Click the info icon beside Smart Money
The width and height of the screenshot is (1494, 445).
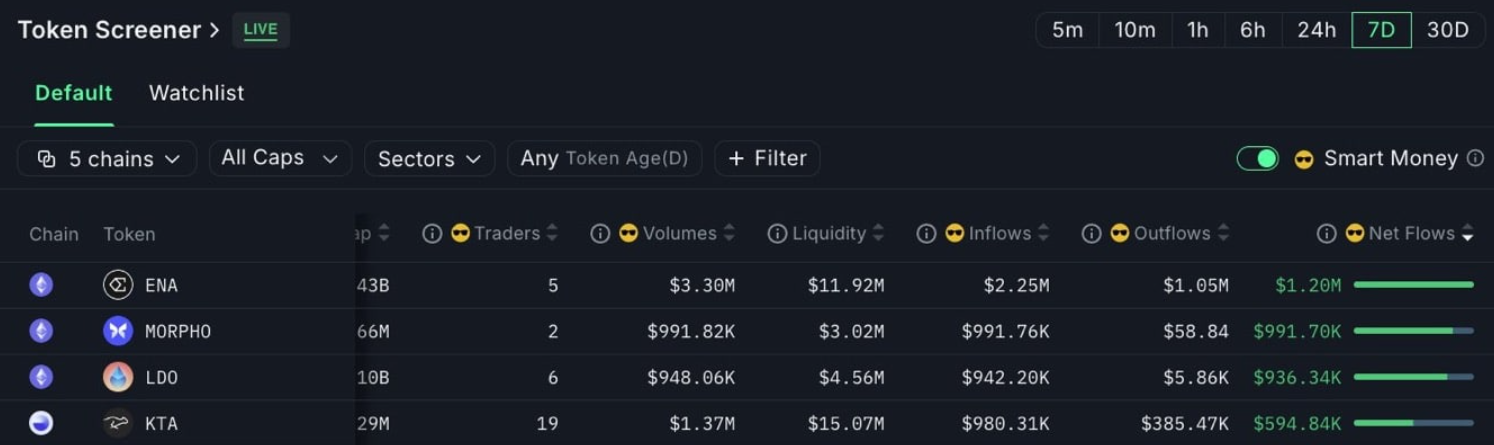[1475, 158]
